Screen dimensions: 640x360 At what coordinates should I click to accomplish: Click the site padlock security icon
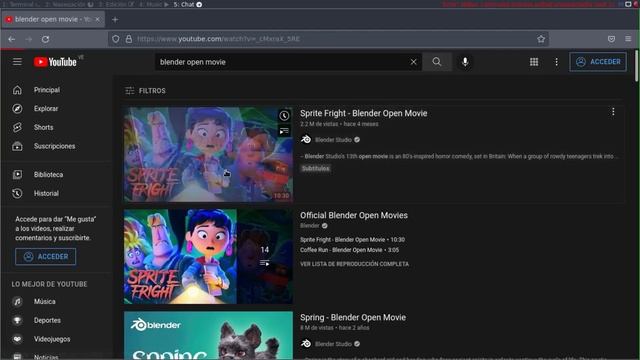click(x=129, y=39)
